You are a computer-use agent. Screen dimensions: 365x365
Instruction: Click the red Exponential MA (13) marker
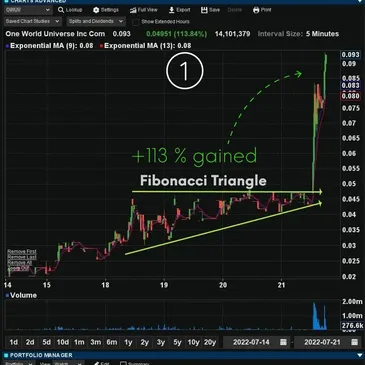[x=101, y=46]
